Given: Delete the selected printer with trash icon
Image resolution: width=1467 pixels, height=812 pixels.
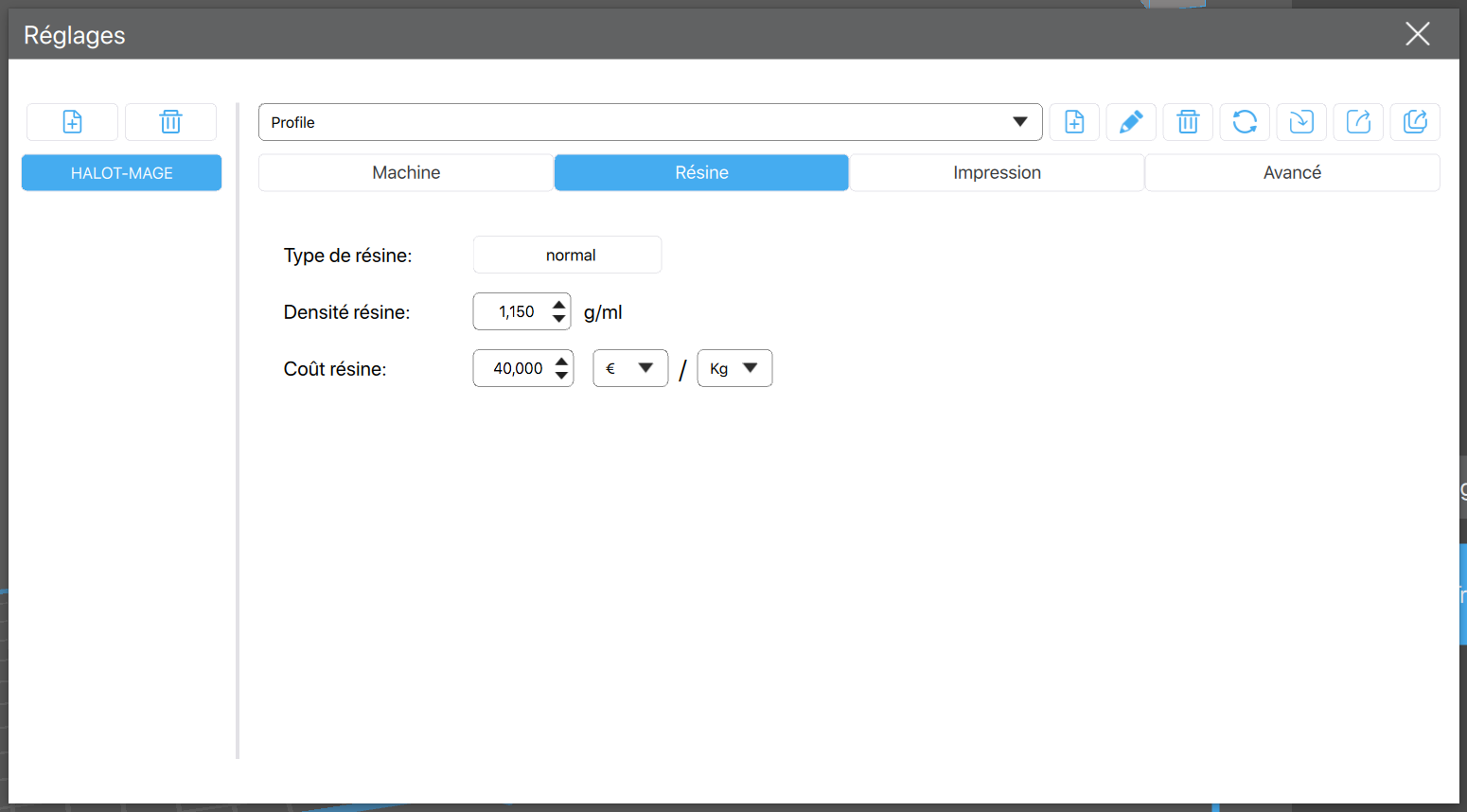Looking at the screenshot, I should (170, 122).
